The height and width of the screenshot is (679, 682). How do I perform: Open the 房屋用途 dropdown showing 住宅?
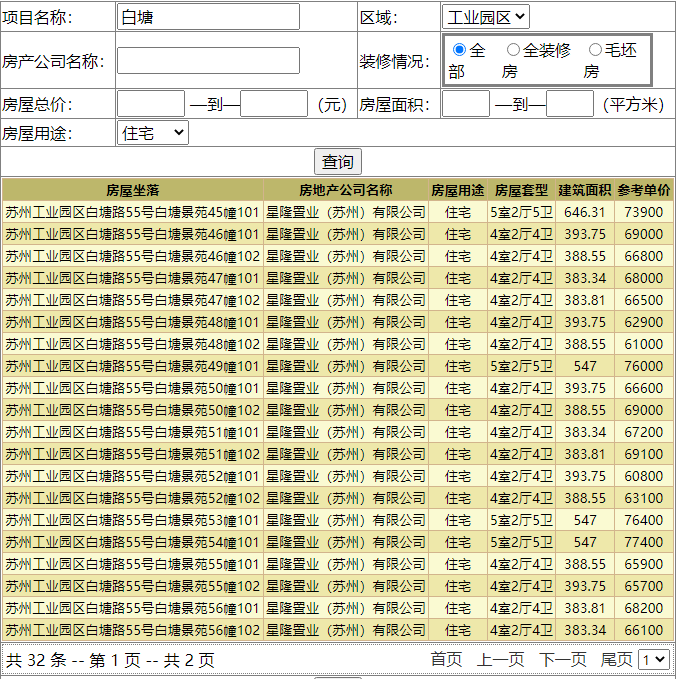coord(153,133)
